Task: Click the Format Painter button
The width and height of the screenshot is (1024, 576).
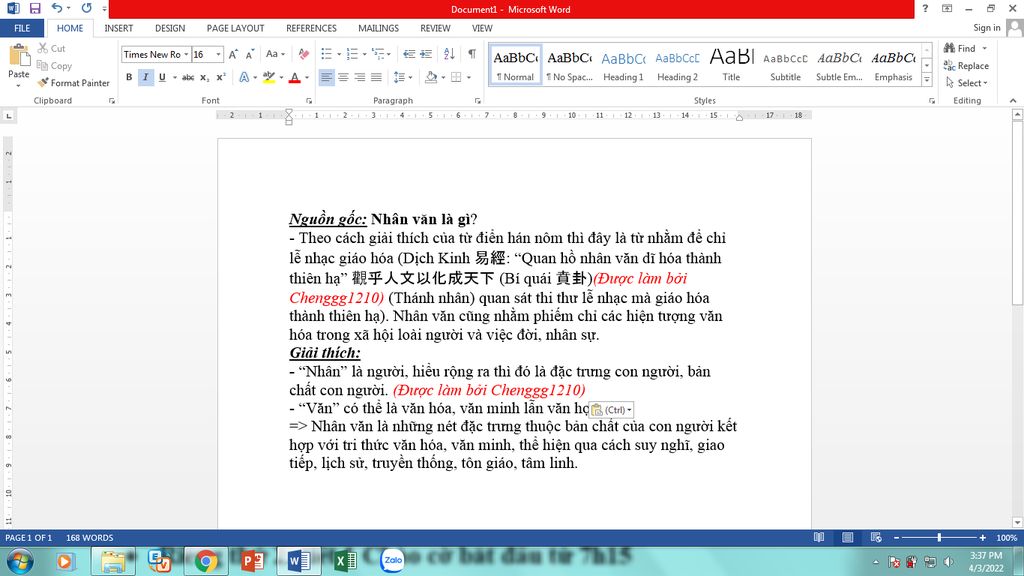Action: 74,83
